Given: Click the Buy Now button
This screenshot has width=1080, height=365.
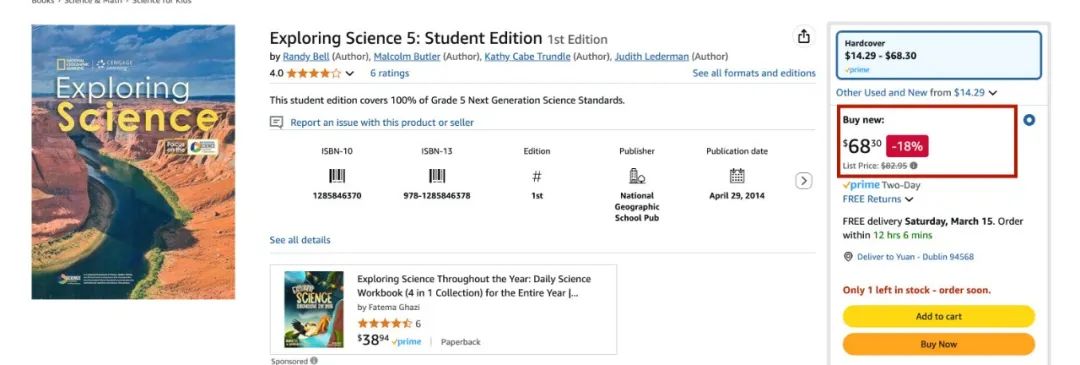Looking at the screenshot, I should point(939,344).
